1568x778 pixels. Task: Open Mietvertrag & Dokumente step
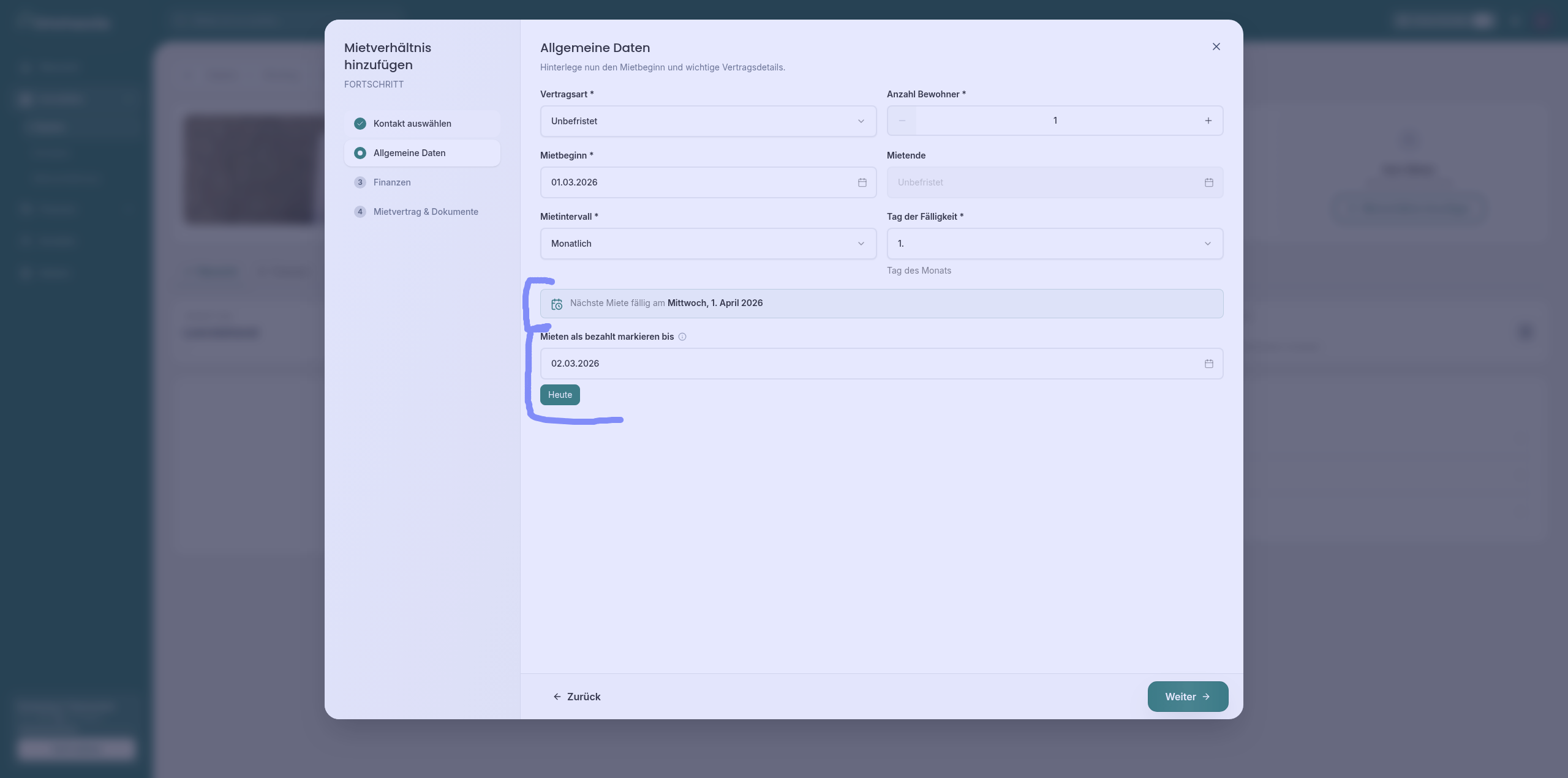426,212
